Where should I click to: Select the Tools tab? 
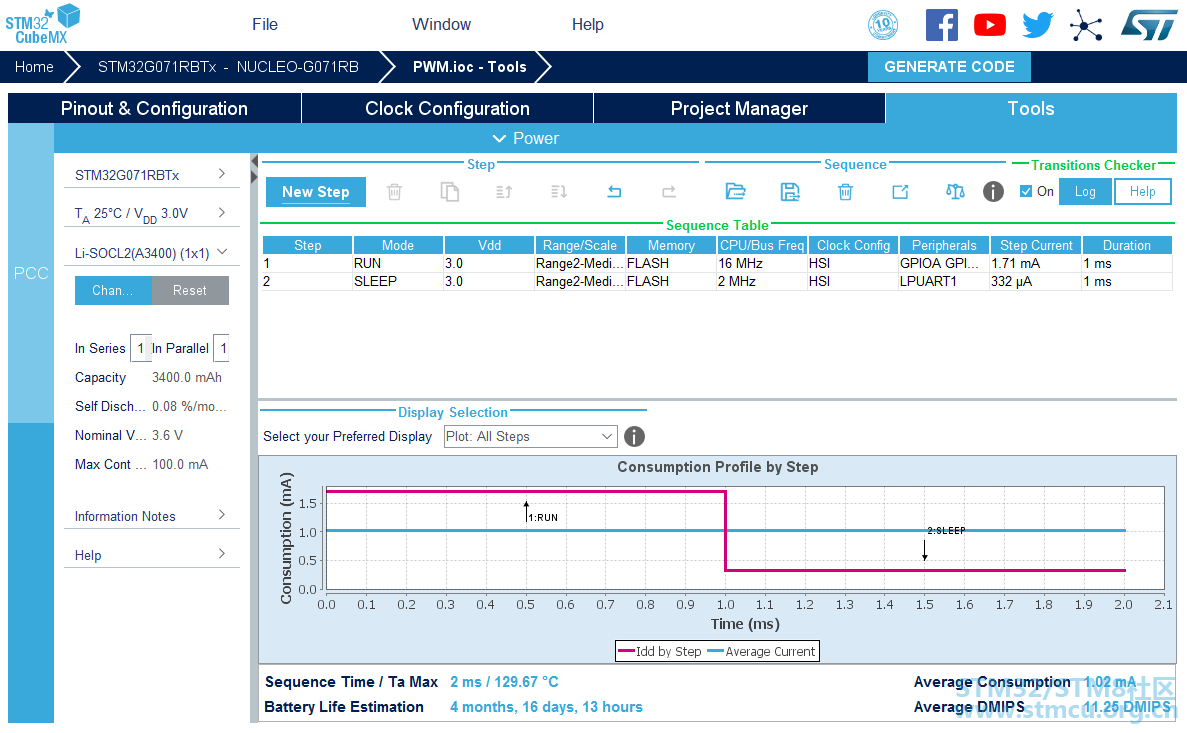tap(1031, 108)
